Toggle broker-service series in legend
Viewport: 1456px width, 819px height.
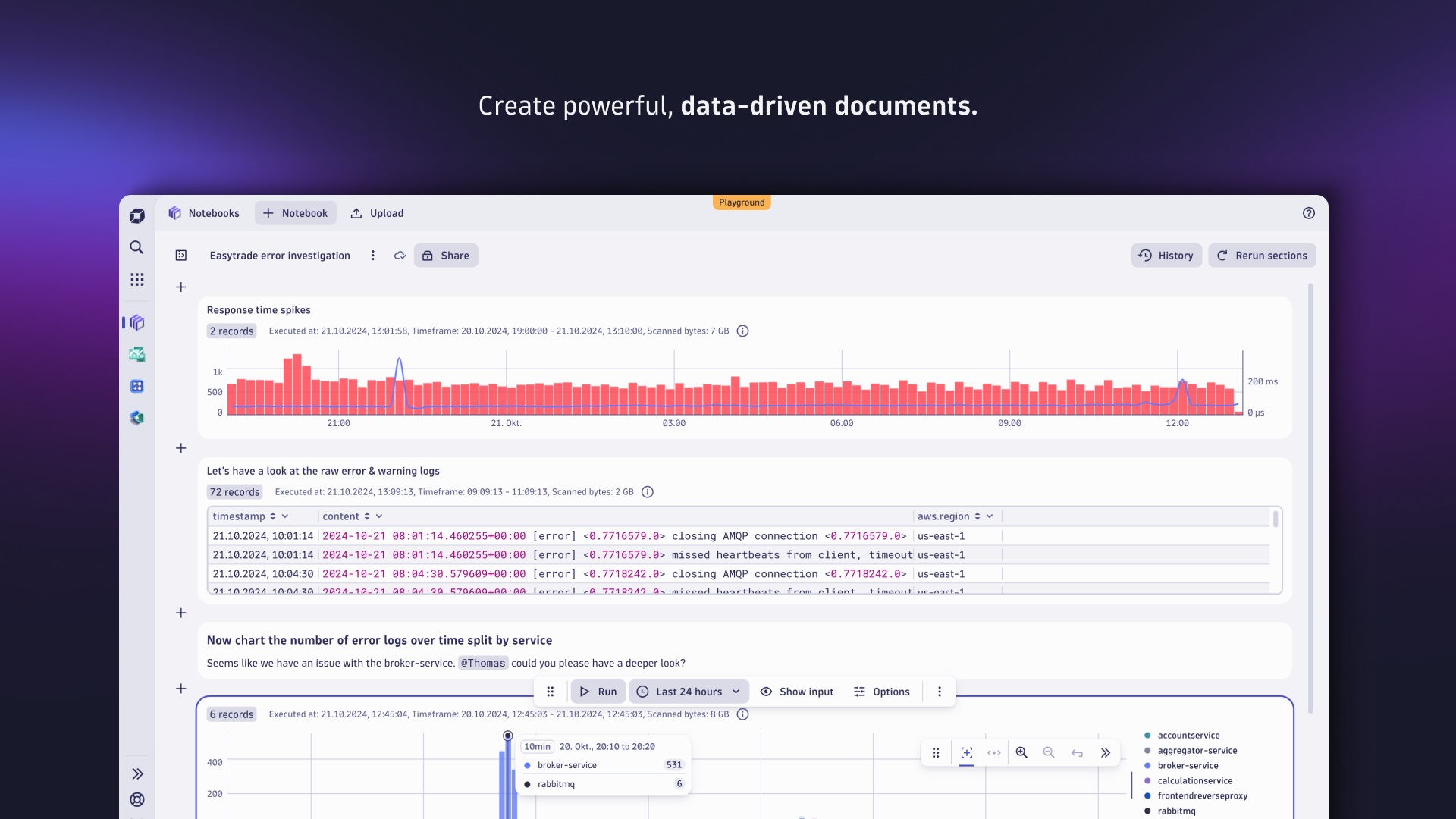pyautogui.click(x=1181, y=766)
